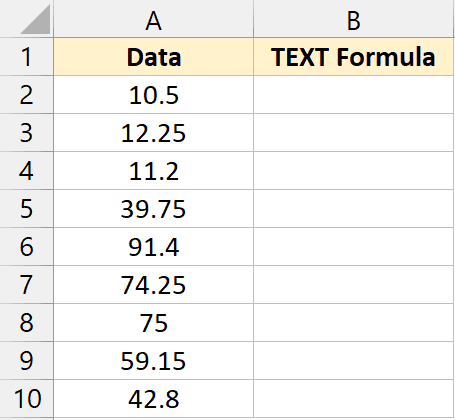Select cell containing 74.25

click(154, 285)
